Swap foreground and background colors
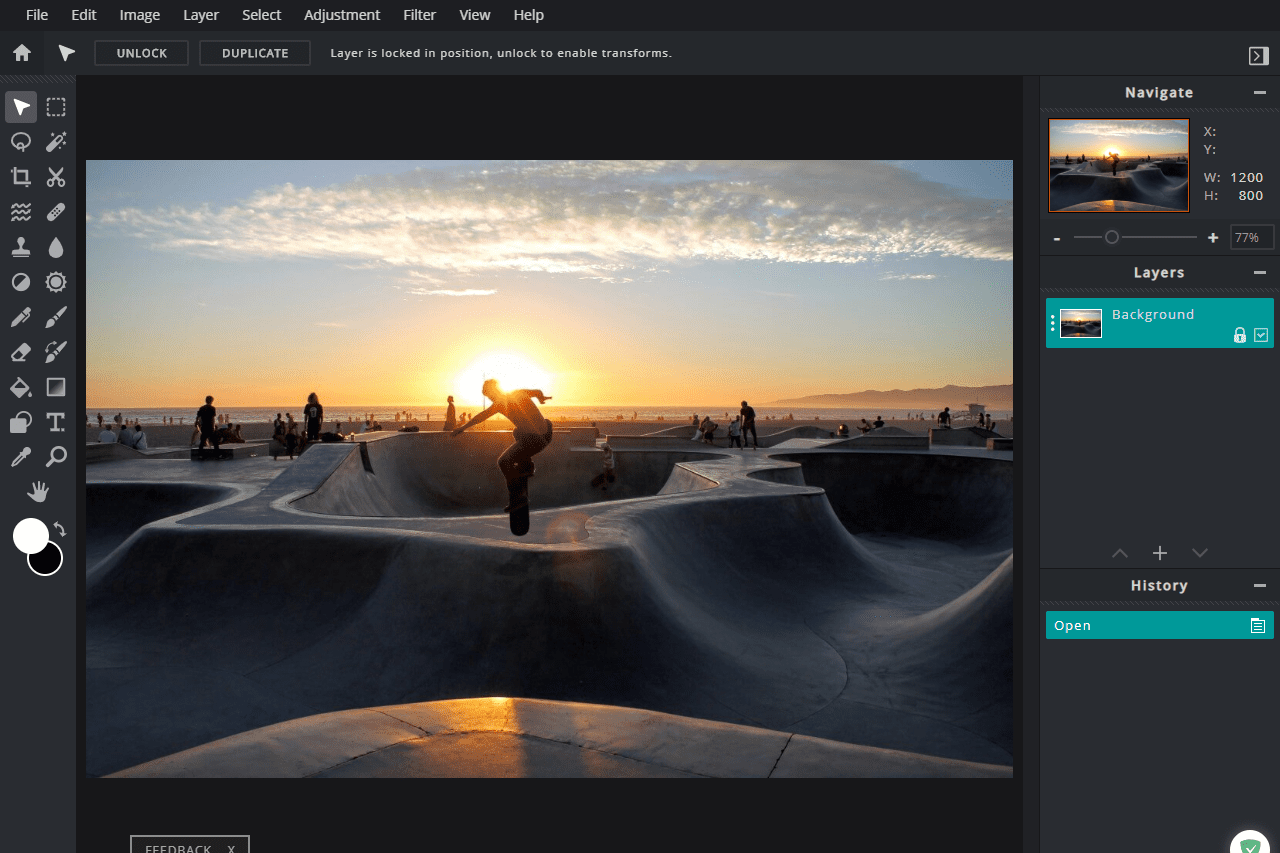The height and width of the screenshot is (853, 1280). [x=60, y=529]
